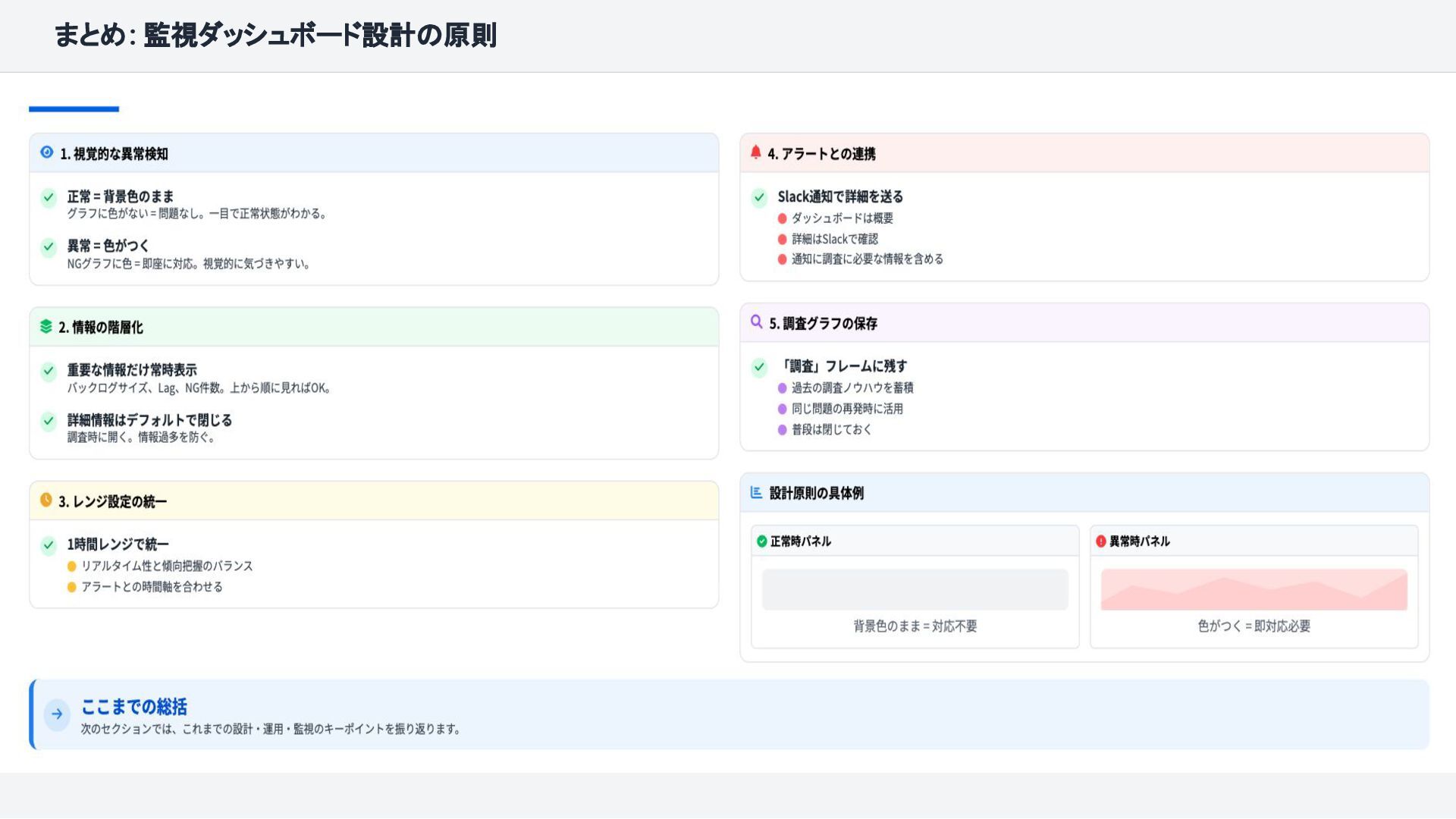Click the checkmark next to 正常＝背景色のまま
1456x819 pixels.
click(x=49, y=198)
